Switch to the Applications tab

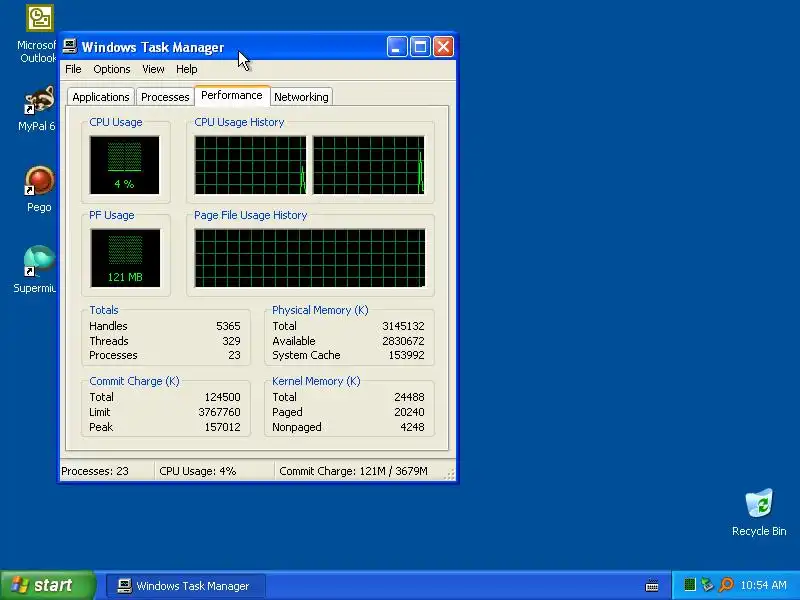(101, 97)
